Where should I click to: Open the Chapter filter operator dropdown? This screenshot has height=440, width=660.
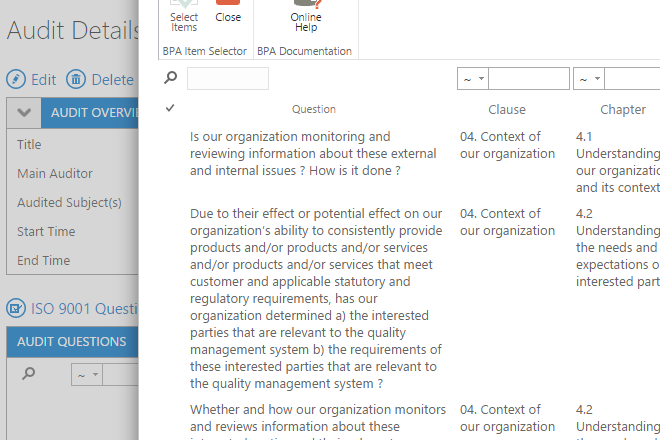(589, 78)
